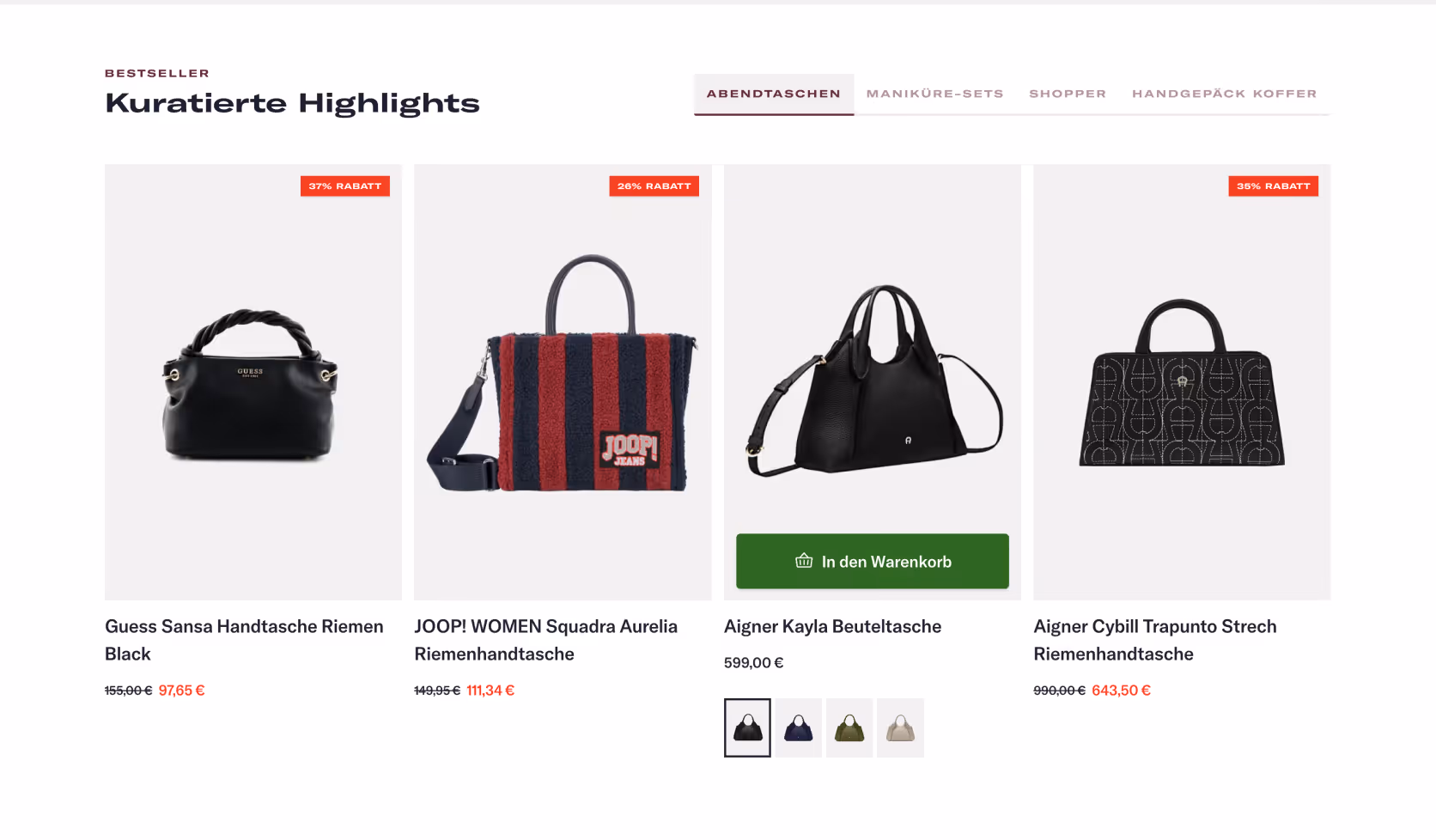Show the Handgepäck Koffer tab
Screen dimensions: 1436x840
click(x=1224, y=94)
